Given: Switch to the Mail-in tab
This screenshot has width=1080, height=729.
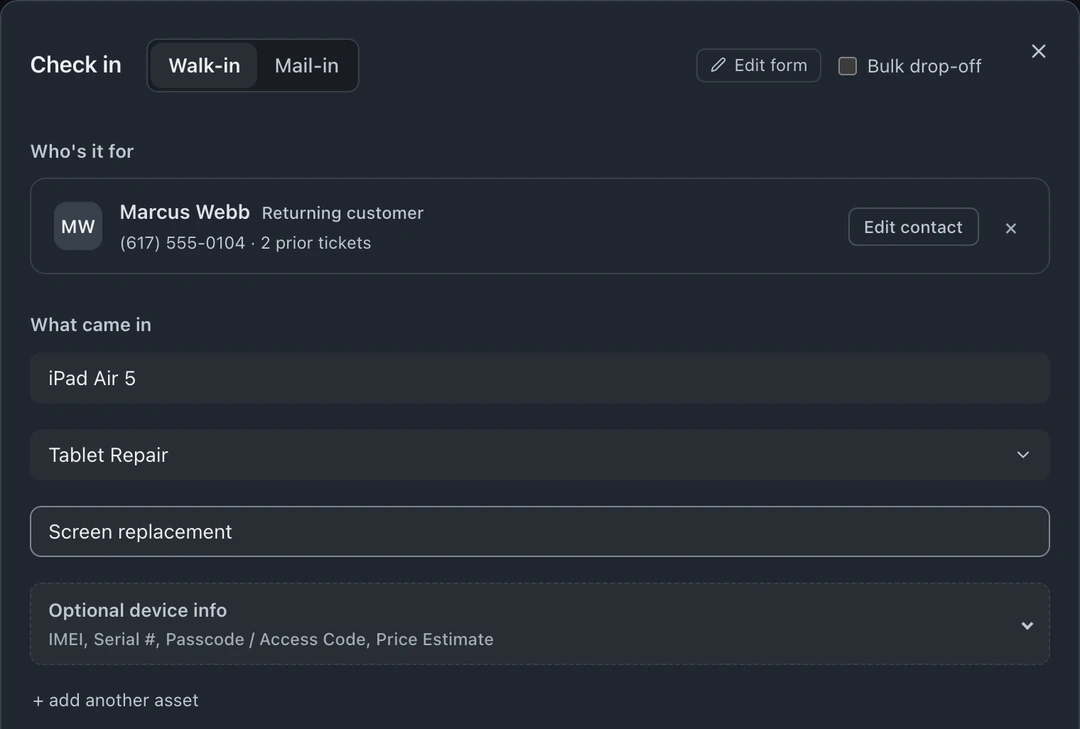Looking at the screenshot, I should 307,65.
